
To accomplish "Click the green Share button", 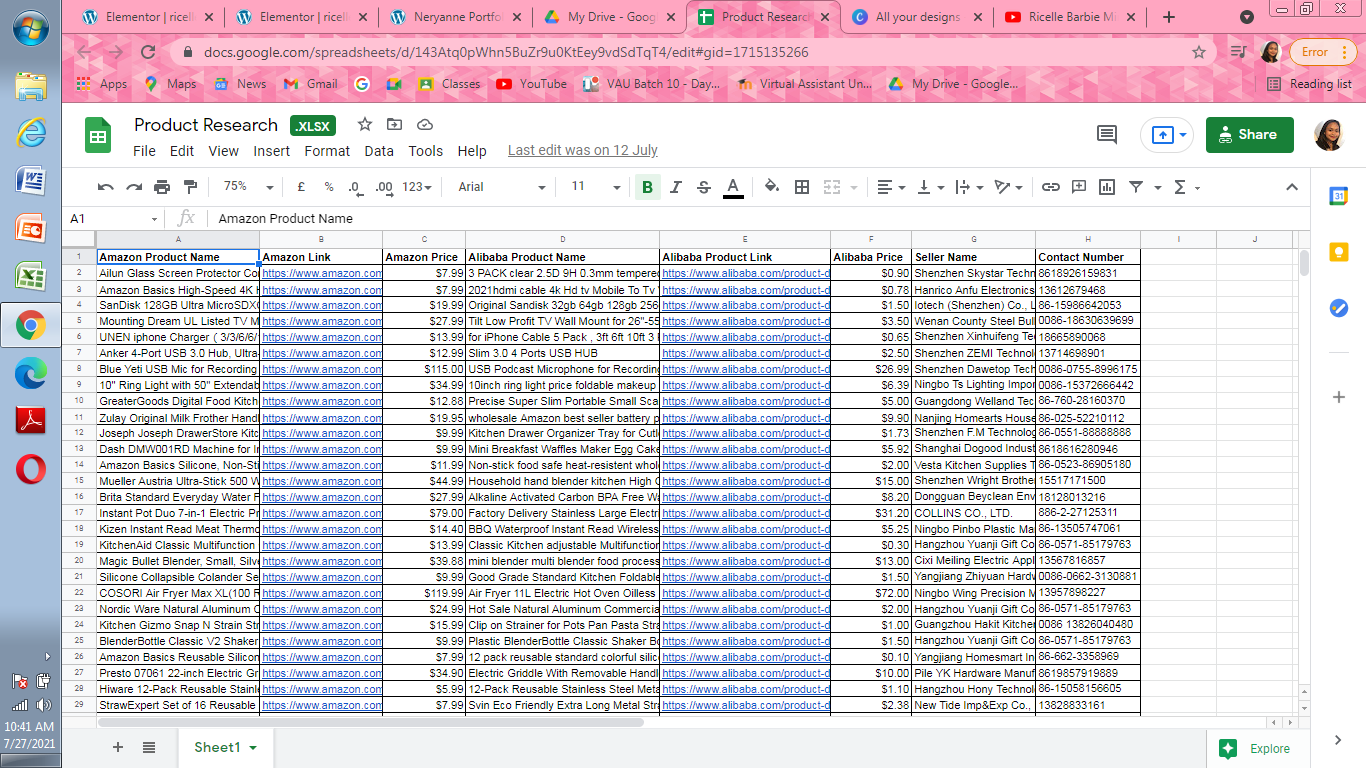I will (x=1250, y=135).
